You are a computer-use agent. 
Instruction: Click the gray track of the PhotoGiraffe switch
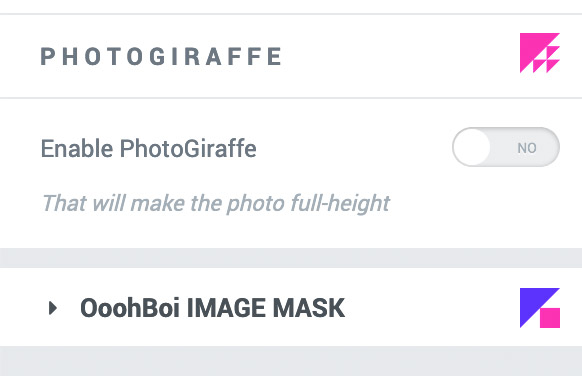[525, 147]
